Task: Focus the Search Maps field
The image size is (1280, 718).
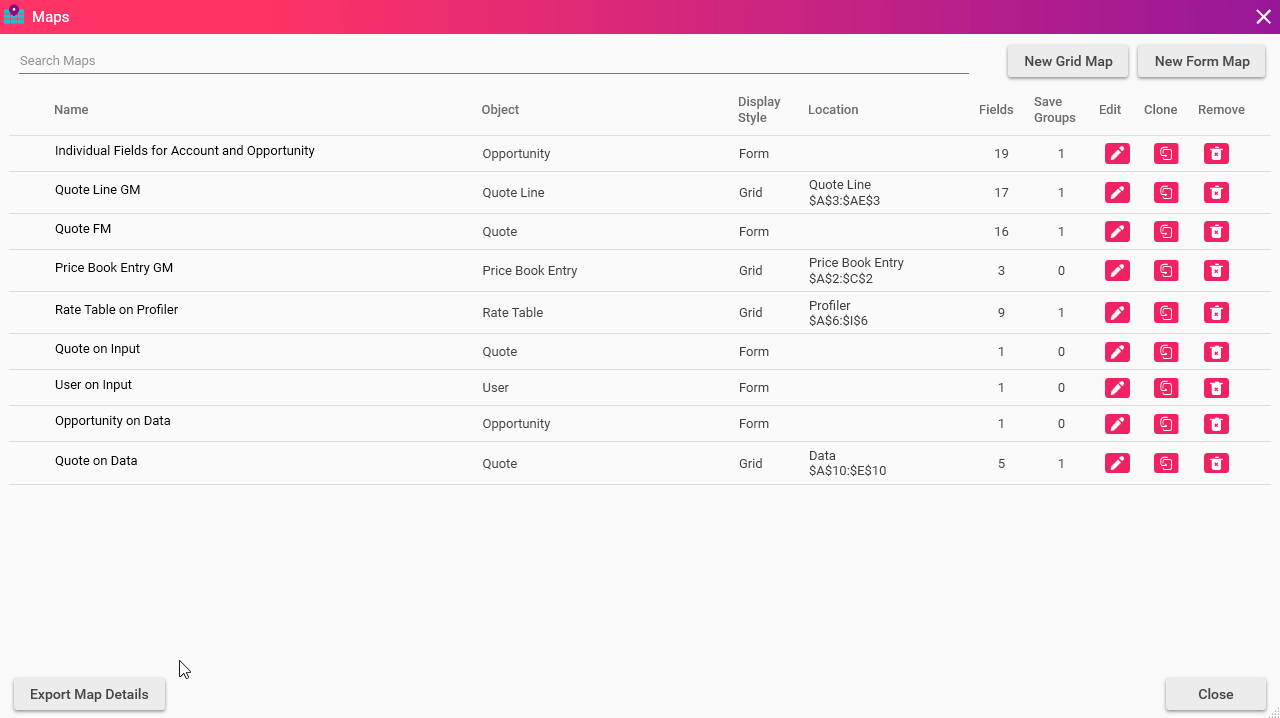Action: pos(493,61)
